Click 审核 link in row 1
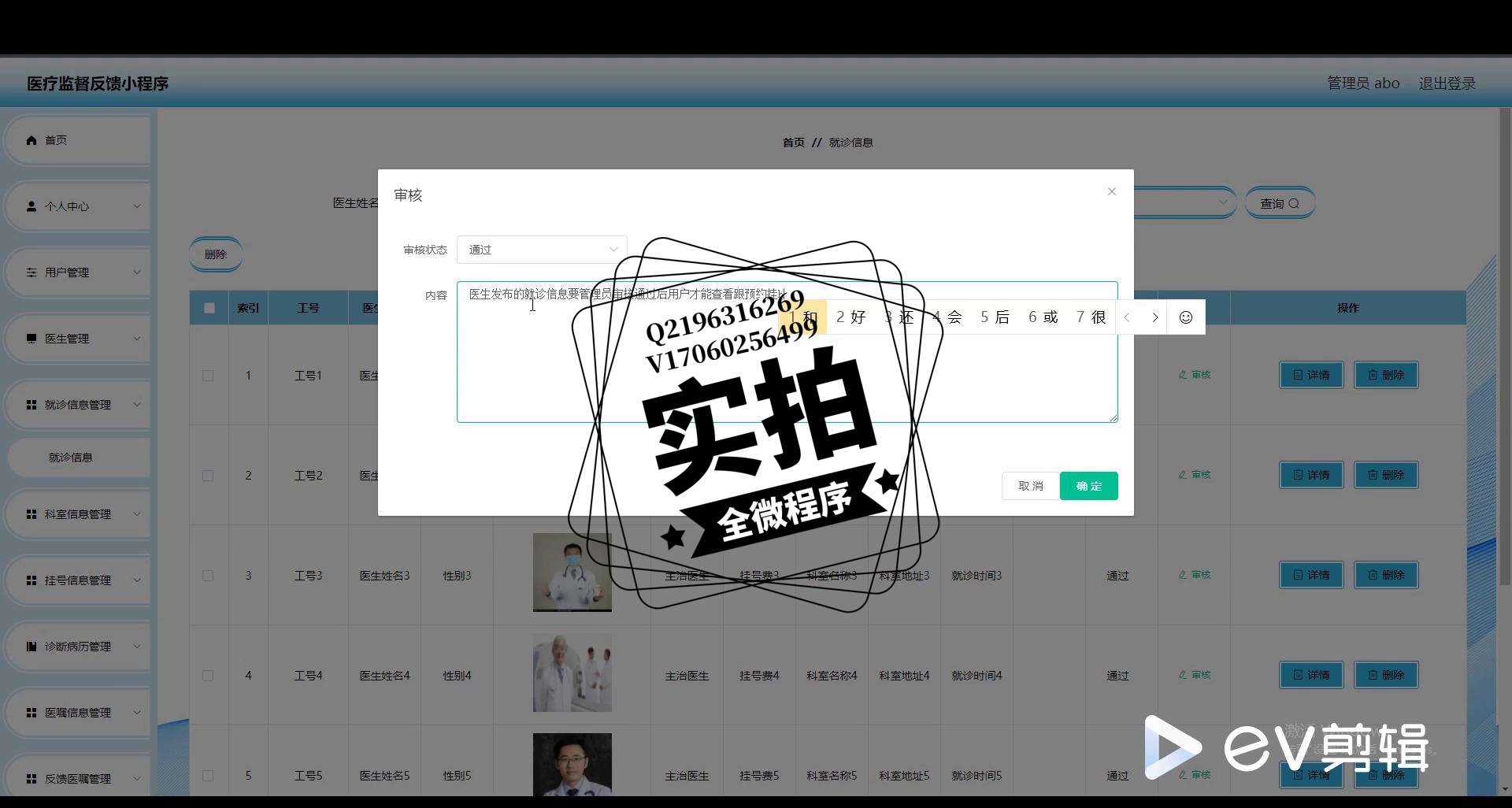The width and height of the screenshot is (1512, 808). 1195,375
